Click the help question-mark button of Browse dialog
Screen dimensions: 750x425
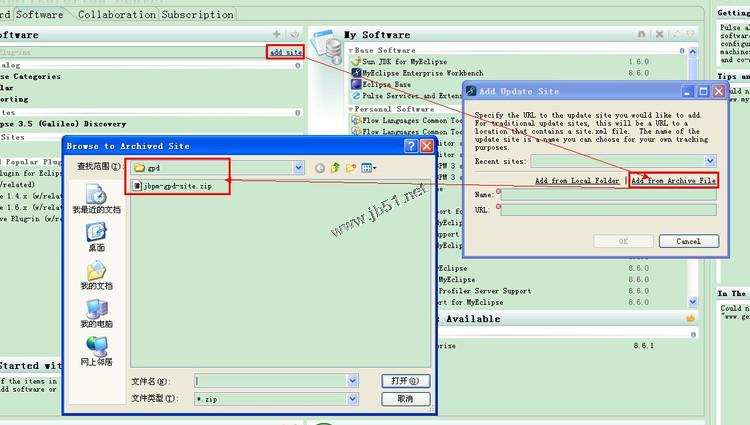click(x=411, y=146)
